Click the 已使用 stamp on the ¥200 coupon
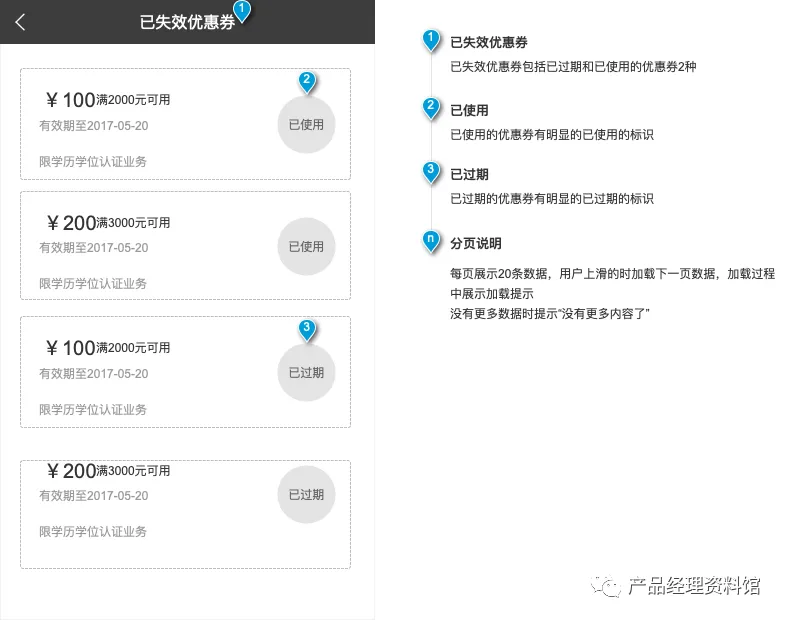 point(306,247)
